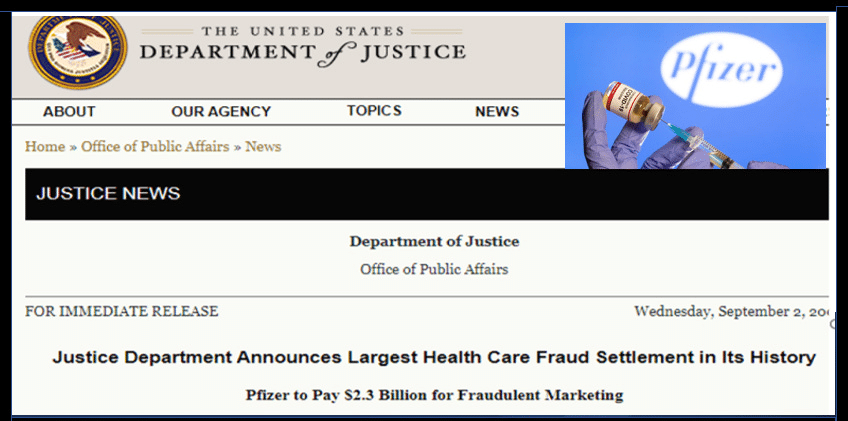
Task: Click the Largest Health Care Fraud headline
Action: coord(434,358)
